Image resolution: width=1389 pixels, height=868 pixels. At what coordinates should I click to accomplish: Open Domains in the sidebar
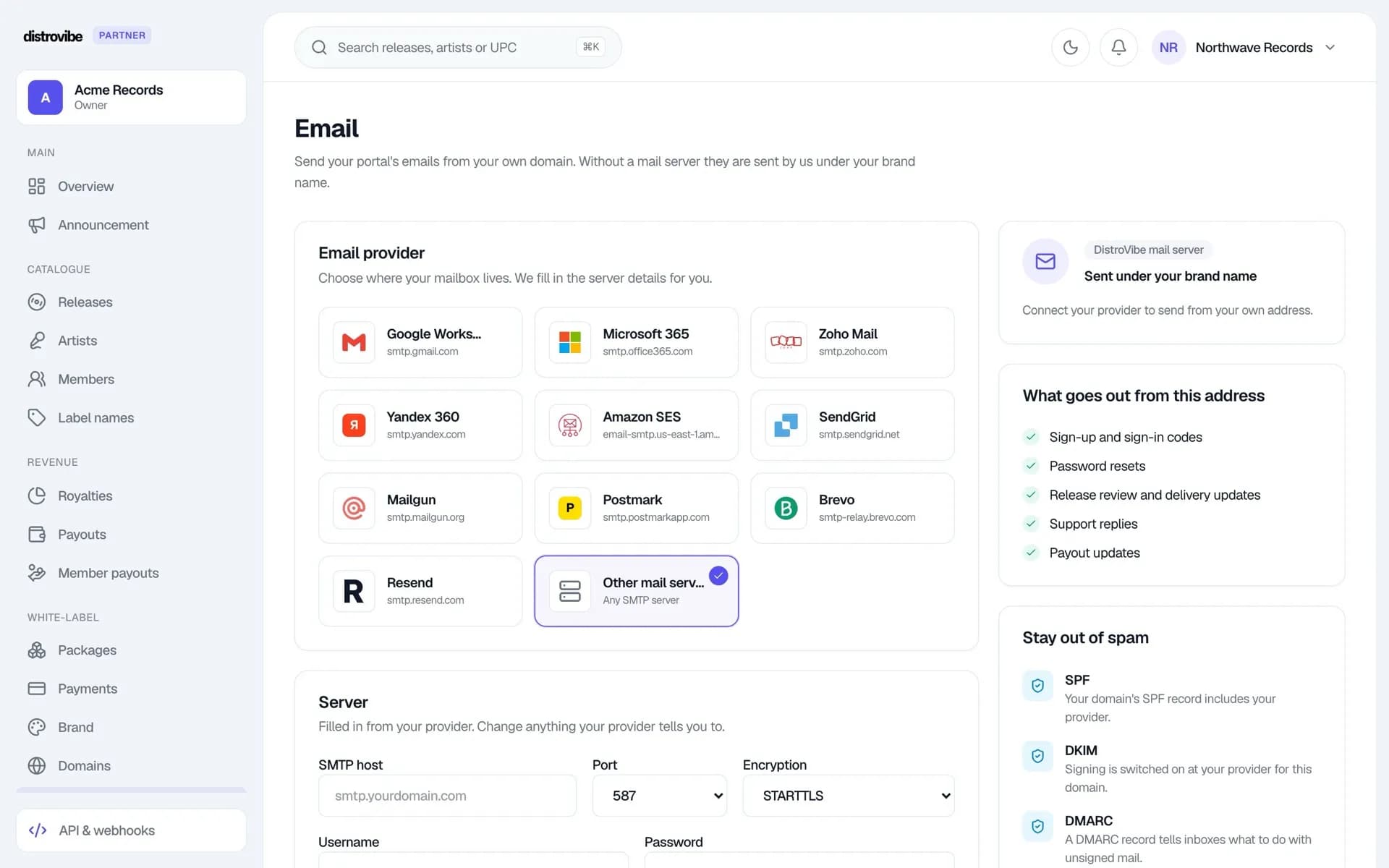click(x=132, y=765)
